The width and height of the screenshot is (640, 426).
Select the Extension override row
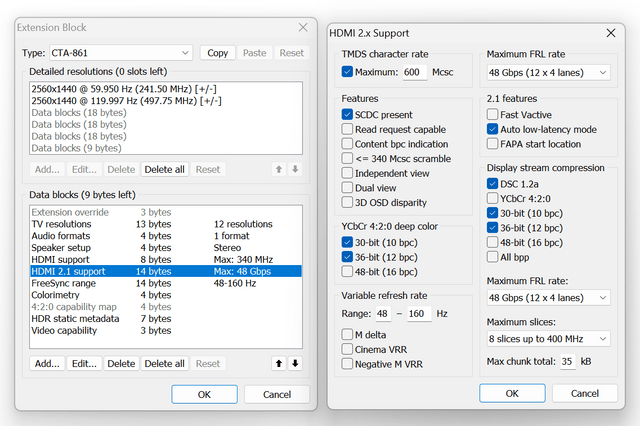click(166, 212)
